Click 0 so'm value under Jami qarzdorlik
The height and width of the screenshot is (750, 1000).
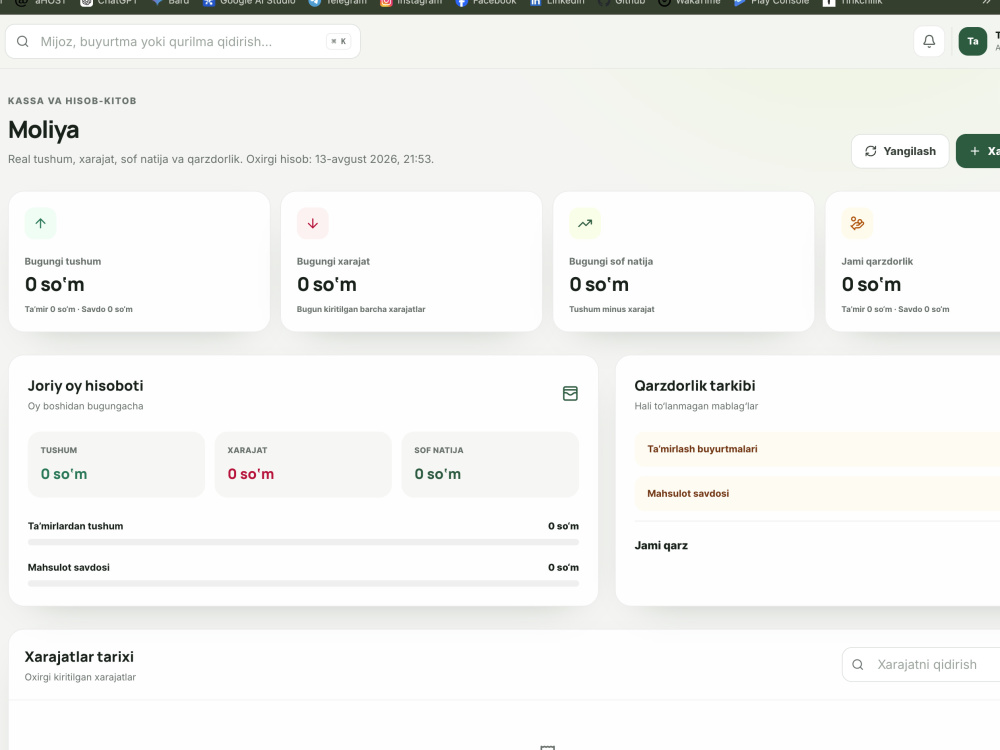point(871,284)
